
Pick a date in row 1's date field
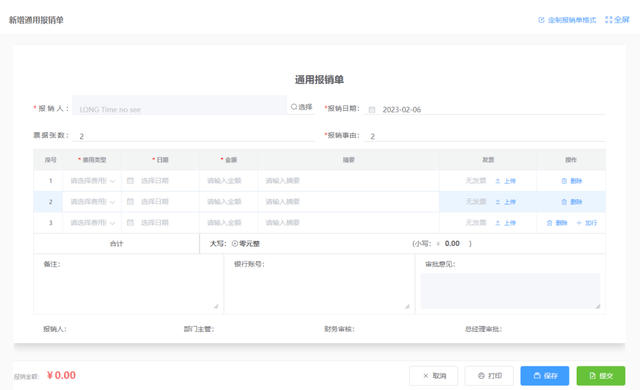pyautogui.click(x=160, y=181)
